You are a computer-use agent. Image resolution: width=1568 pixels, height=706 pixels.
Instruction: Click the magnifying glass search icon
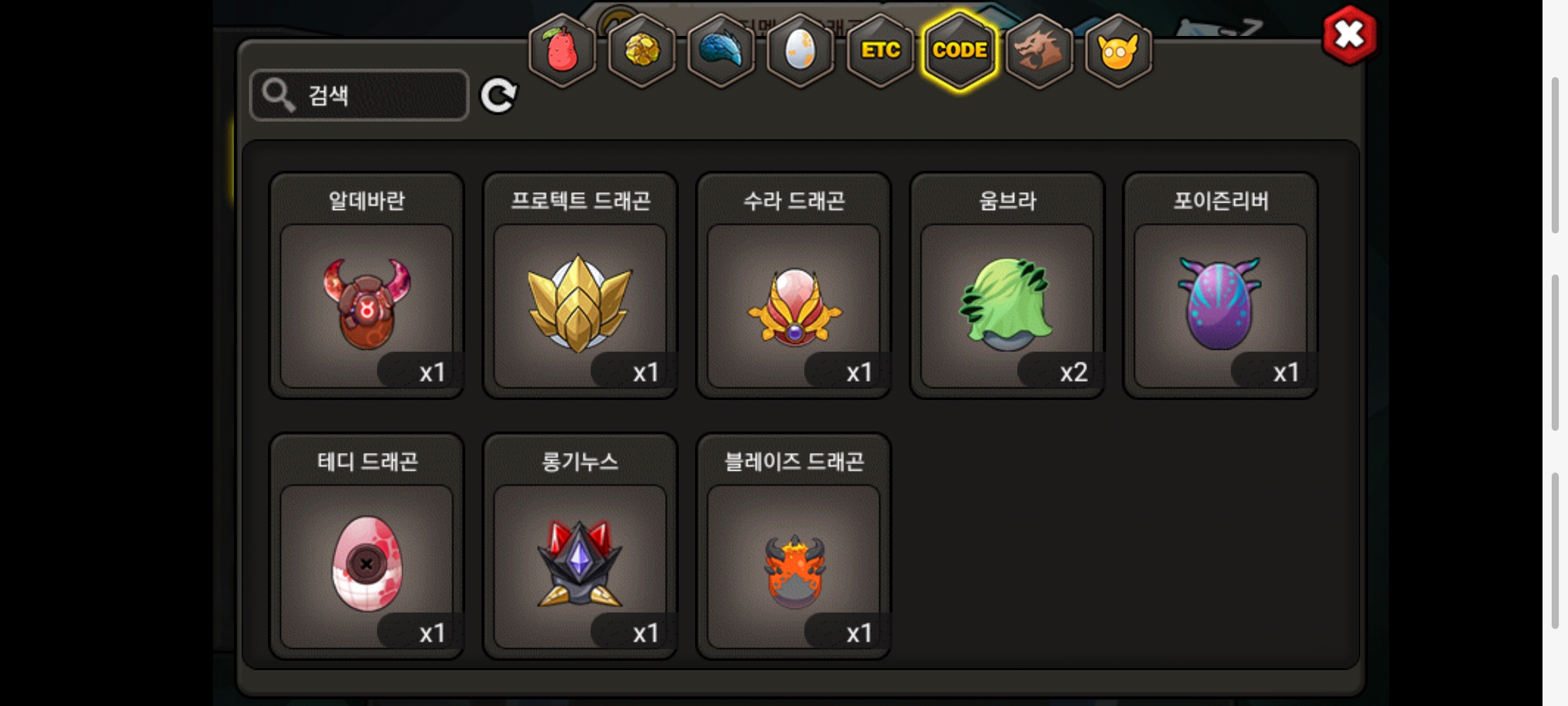tap(279, 95)
